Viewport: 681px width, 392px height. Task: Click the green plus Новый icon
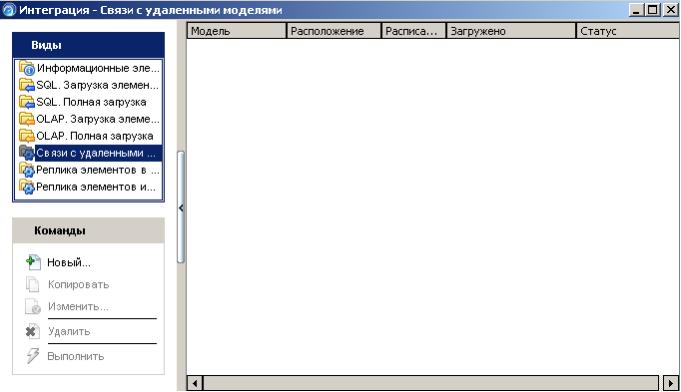[33, 262]
